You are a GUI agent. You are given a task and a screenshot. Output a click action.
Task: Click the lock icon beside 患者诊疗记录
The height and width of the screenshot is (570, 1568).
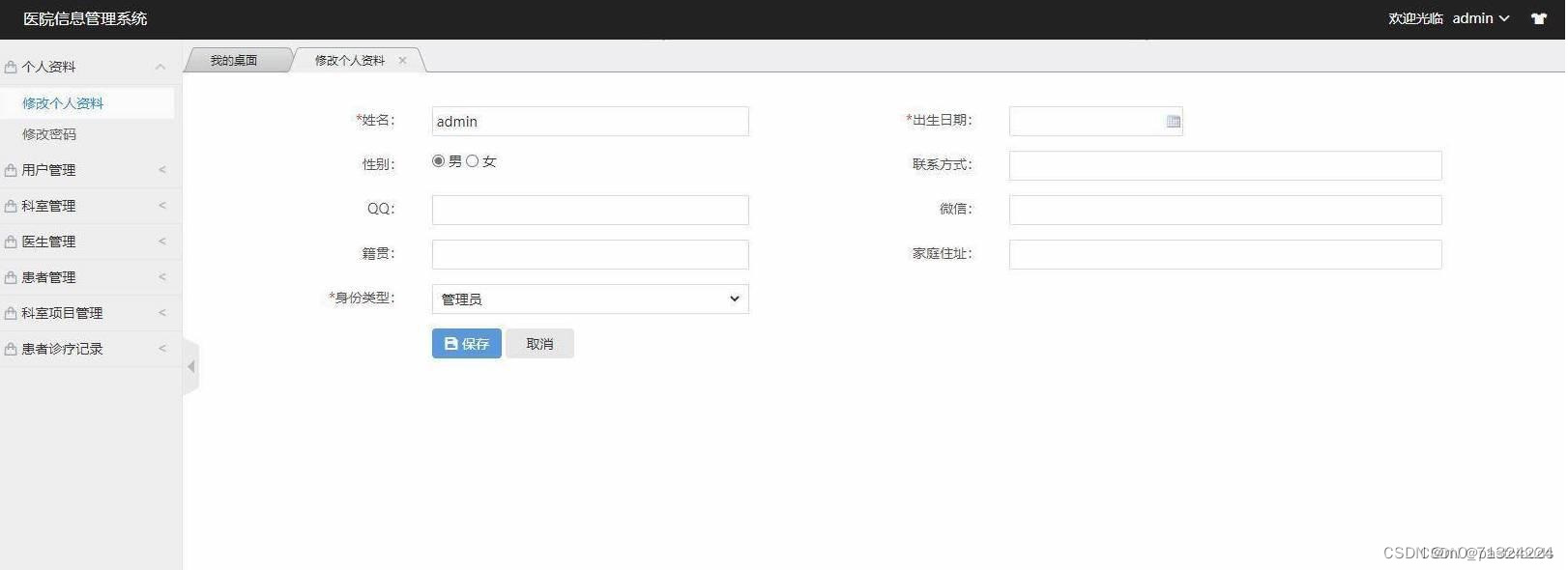click(x=11, y=349)
